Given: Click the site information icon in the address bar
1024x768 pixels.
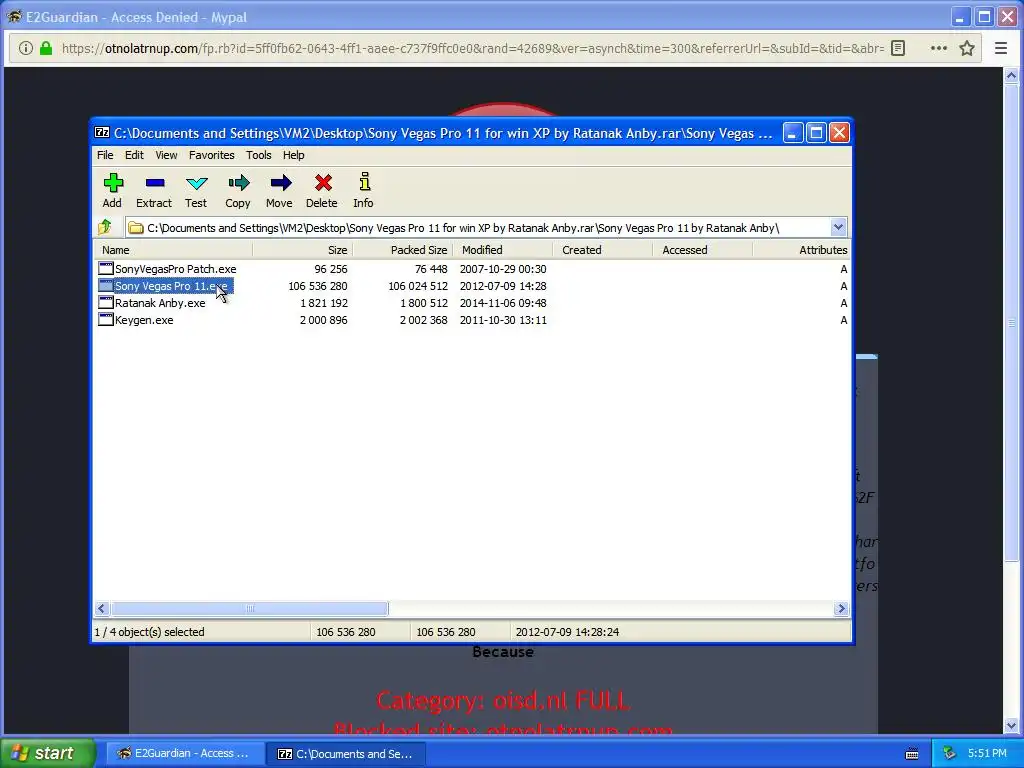Looking at the screenshot, I should [25, 48].
